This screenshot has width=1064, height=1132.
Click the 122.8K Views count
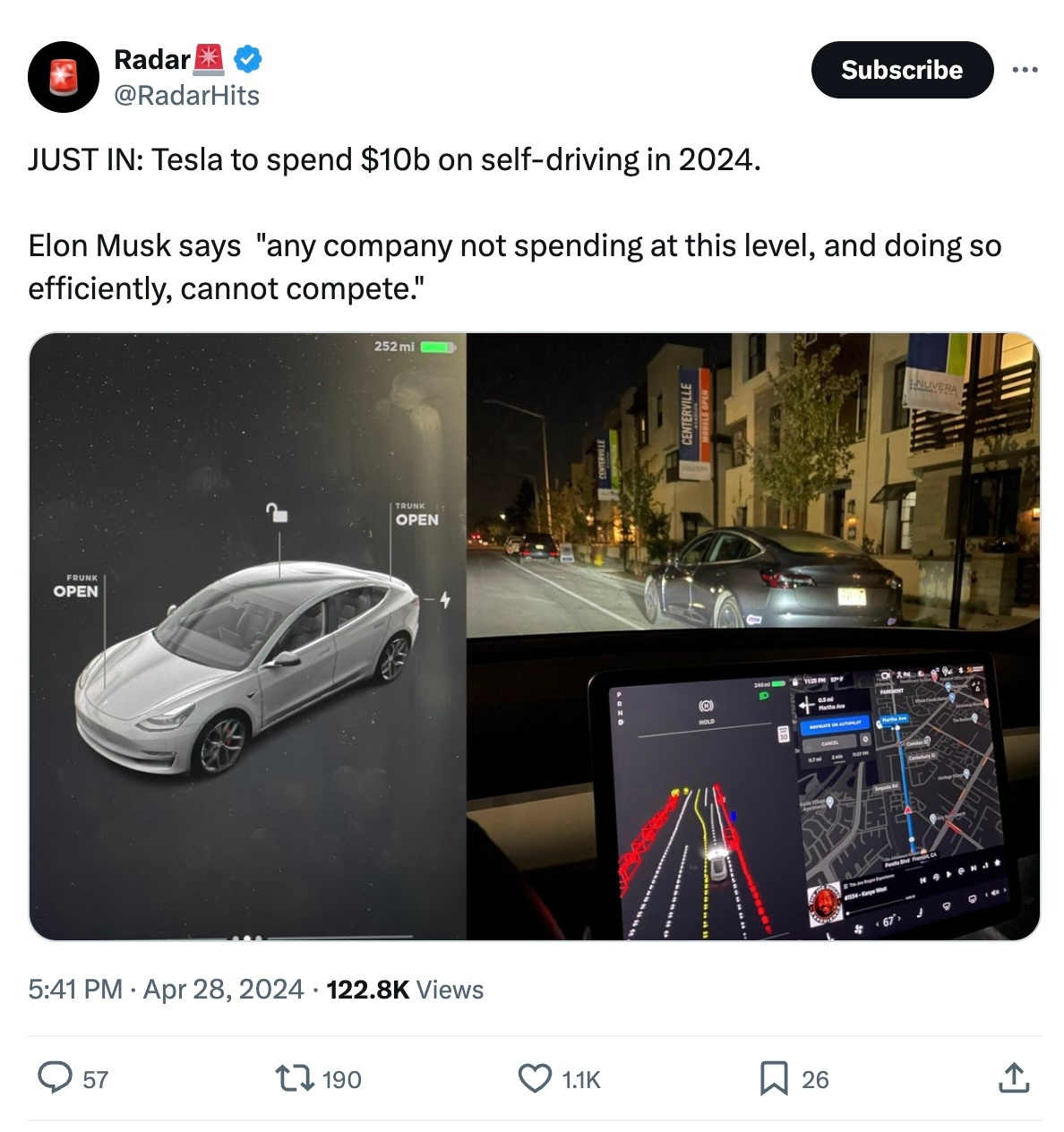coord(405,990)
